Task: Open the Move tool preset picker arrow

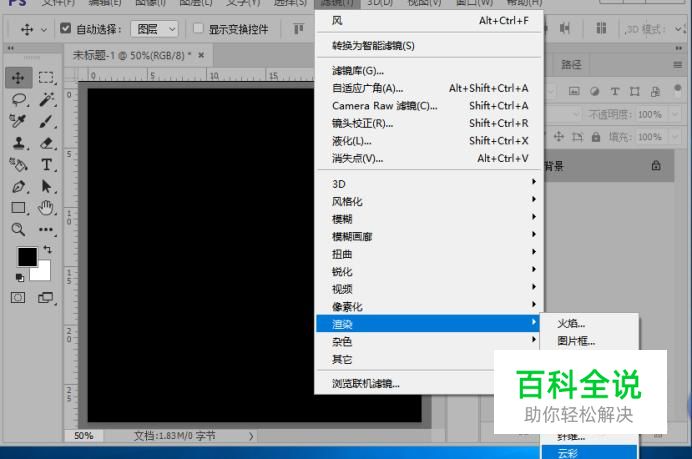Action: pos(44,30)
